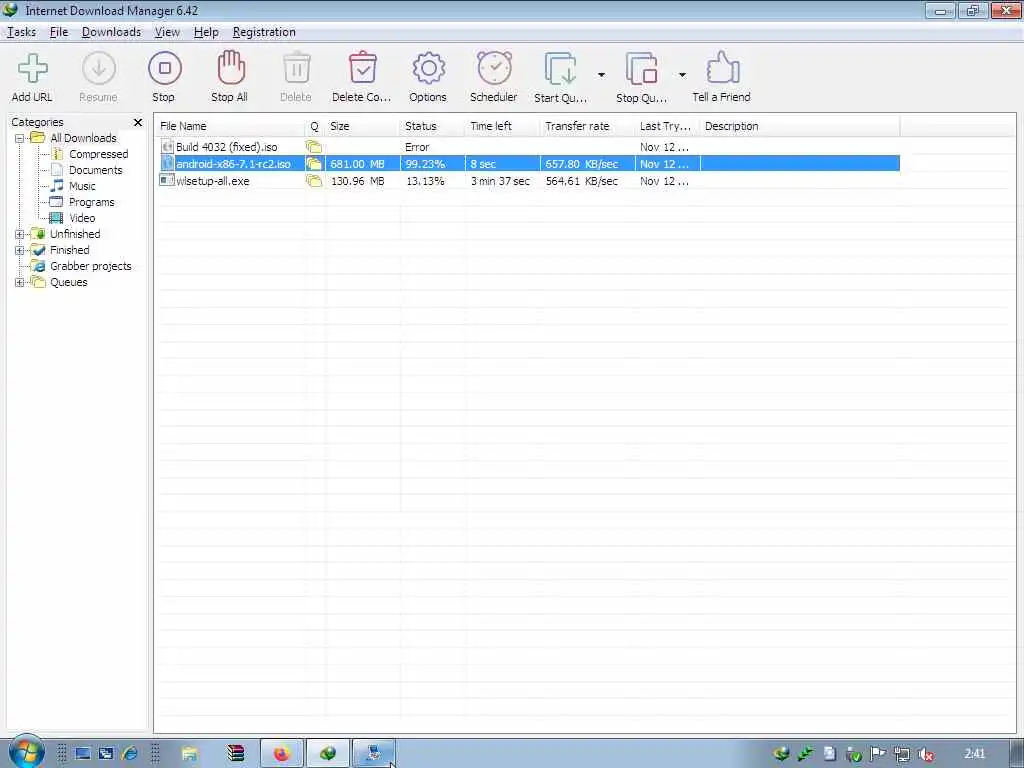
Task: Click the 13.13% status cell
Action: [424, 181]
